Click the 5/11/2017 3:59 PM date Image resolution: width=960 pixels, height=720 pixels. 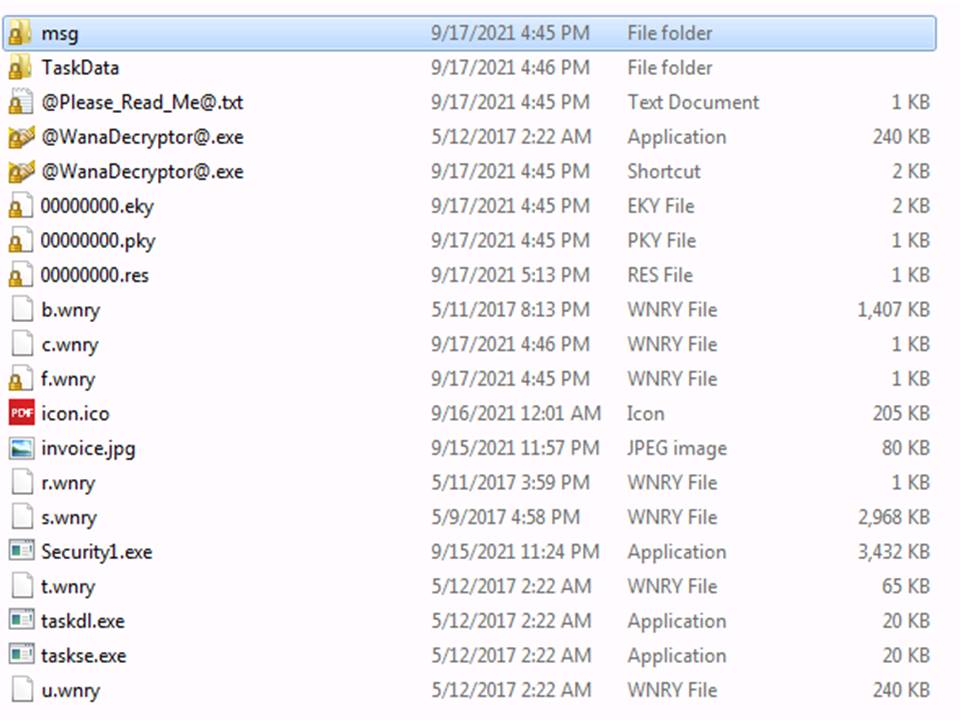(x=511, y=482)
